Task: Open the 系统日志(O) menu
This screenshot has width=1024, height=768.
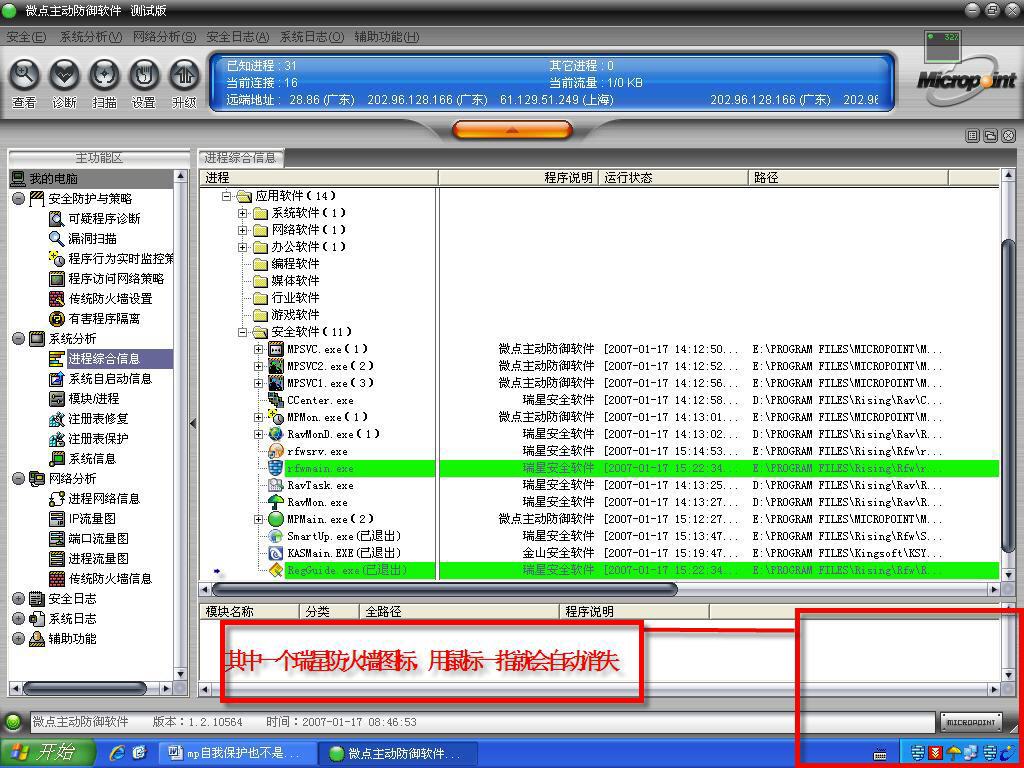Action: [x=312, y=37]
